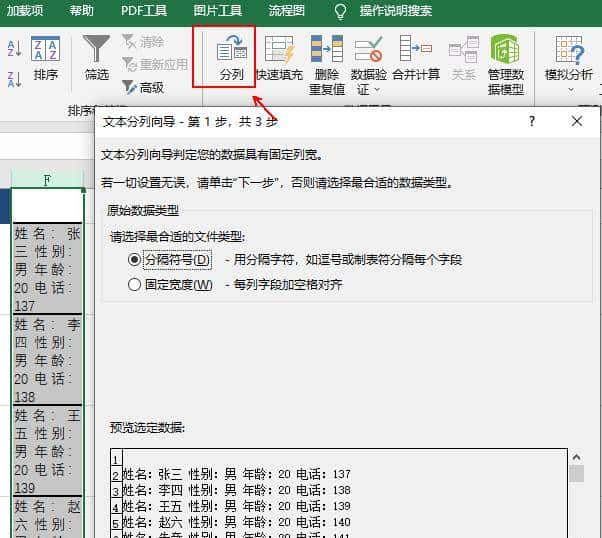Viewport: 602px width, 538px height.
Task: Select cell with 李四 data
Action: 47,359
